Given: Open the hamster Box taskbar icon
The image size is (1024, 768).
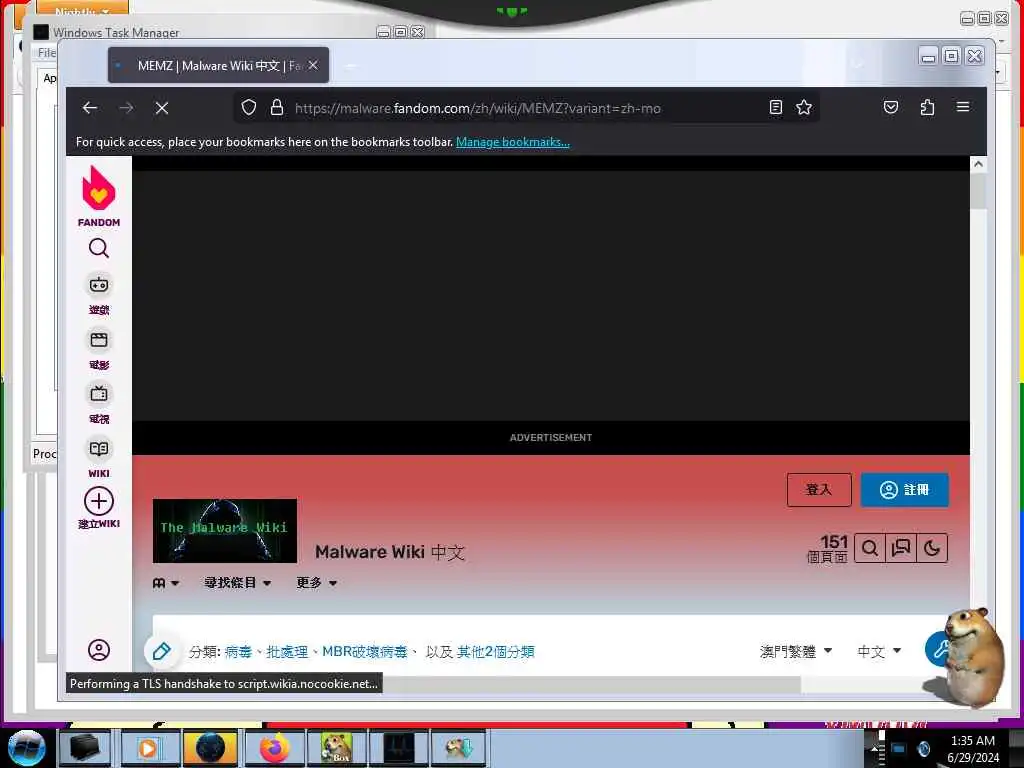Looking at the screenshot, I should tap(336, 748).
